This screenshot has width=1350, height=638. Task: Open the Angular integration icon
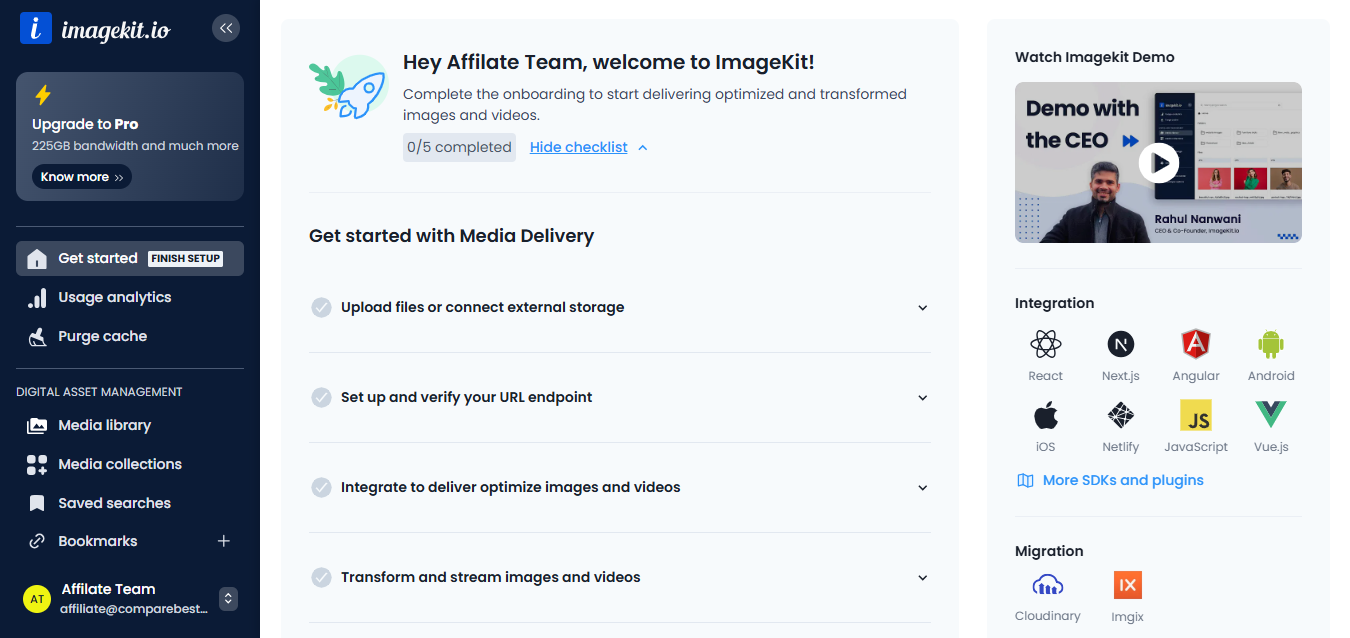coord(1196,345)
